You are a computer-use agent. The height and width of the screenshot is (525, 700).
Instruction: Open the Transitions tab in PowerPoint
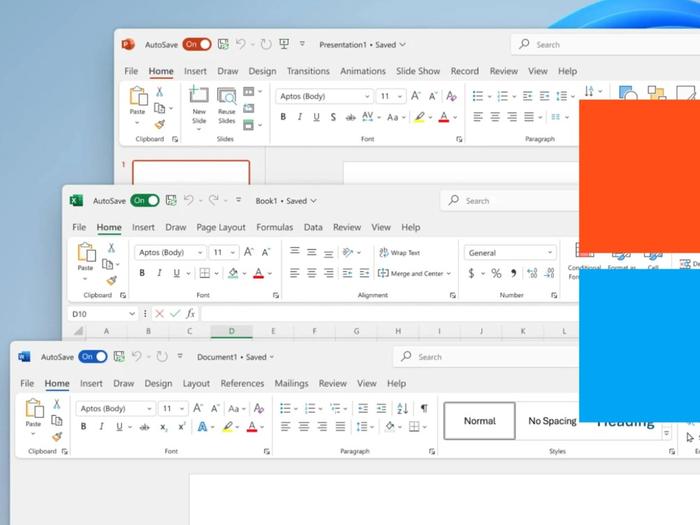pos(308,71)
